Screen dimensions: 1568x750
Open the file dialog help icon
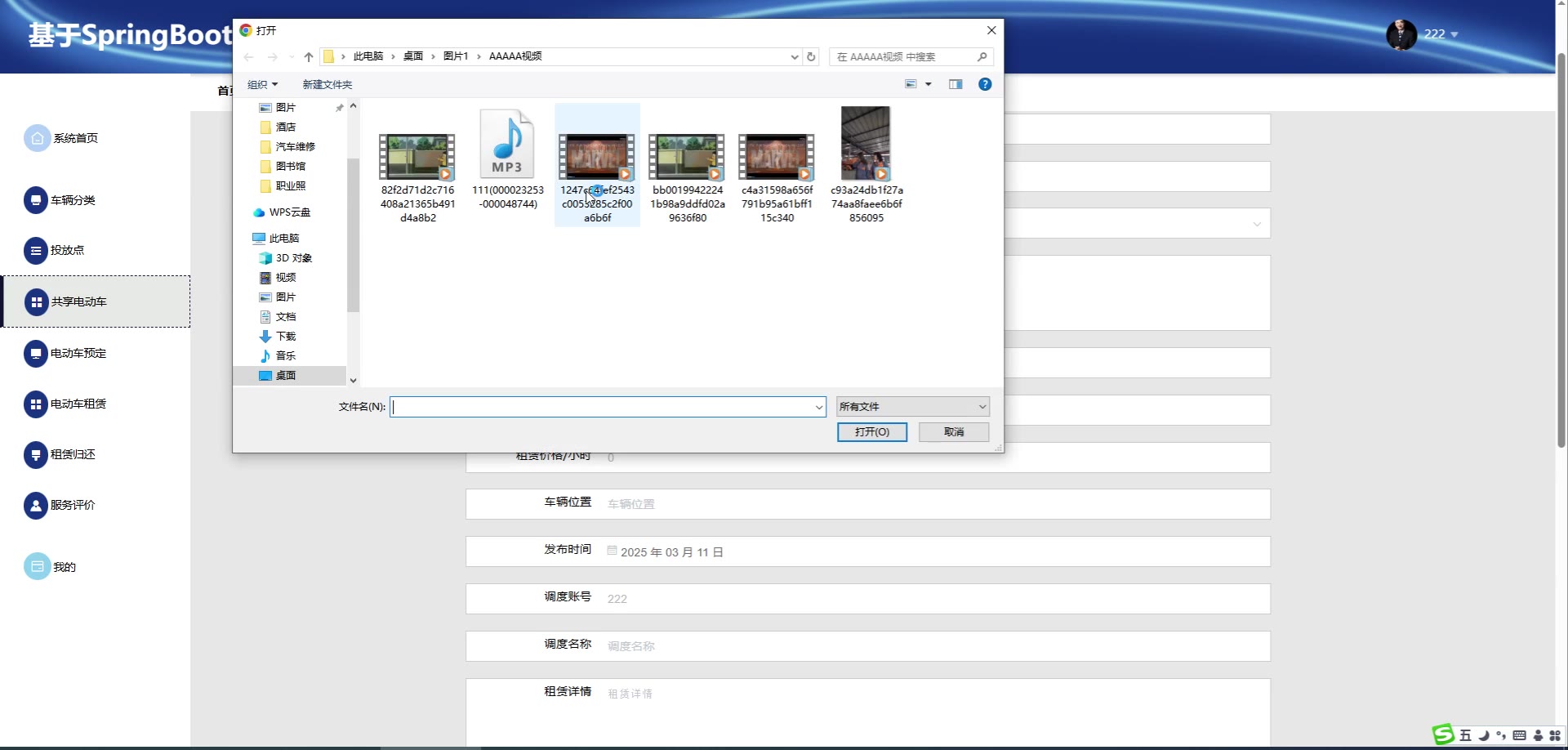pos(985,84)
